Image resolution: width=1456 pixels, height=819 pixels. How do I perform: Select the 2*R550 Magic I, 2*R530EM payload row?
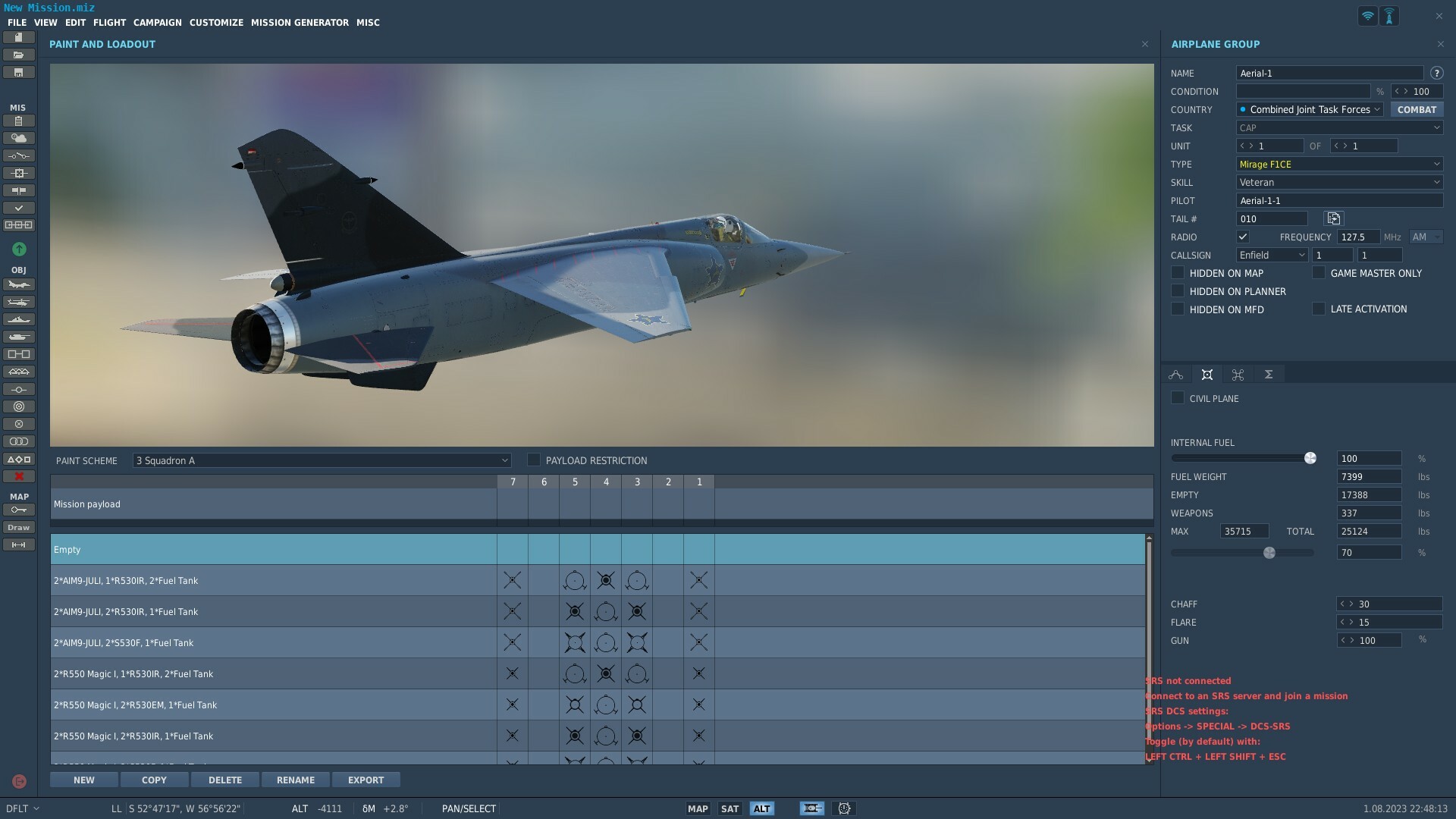[x=598, y=704]
